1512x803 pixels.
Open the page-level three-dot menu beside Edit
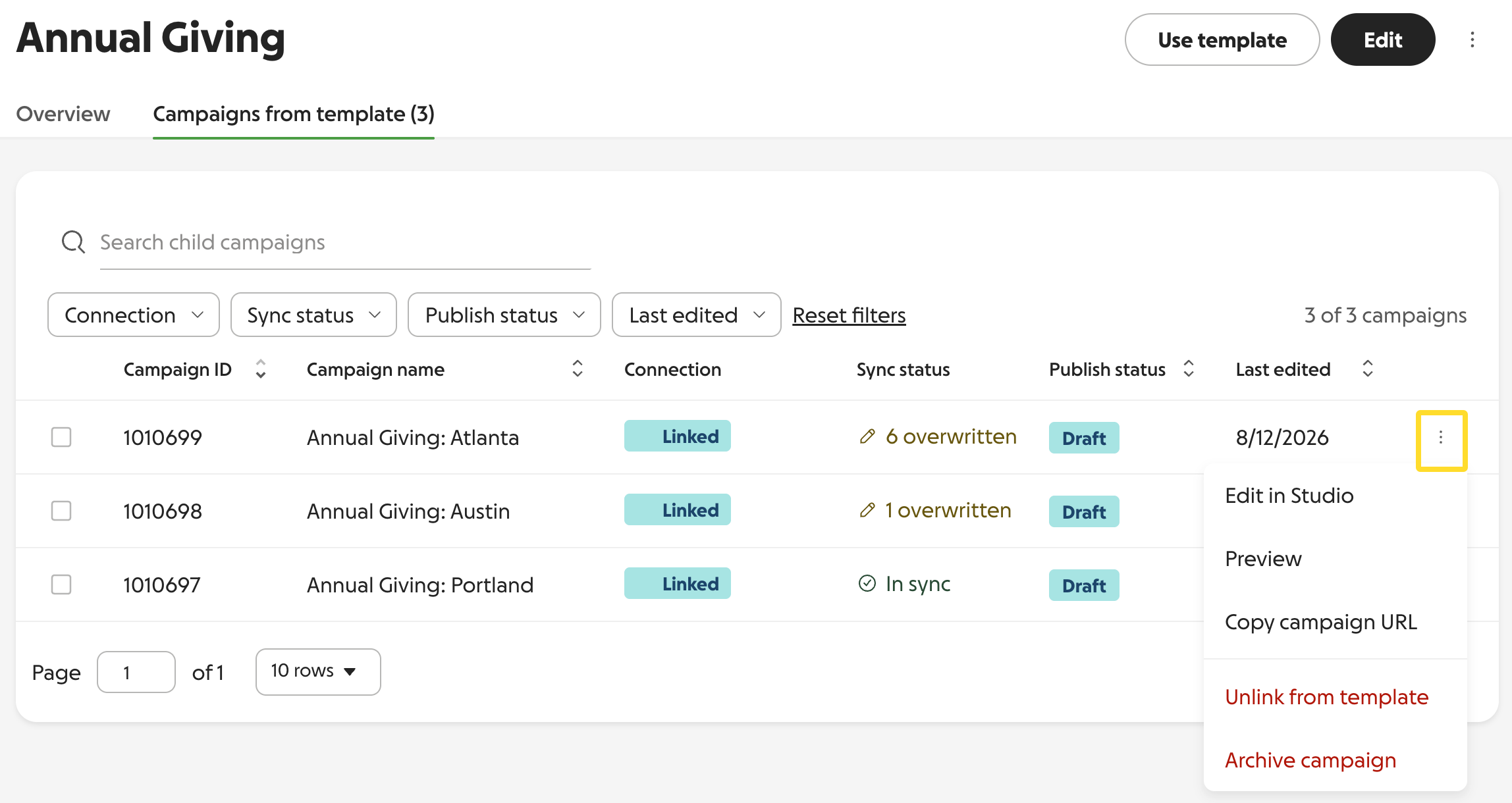click(1472, 39)
